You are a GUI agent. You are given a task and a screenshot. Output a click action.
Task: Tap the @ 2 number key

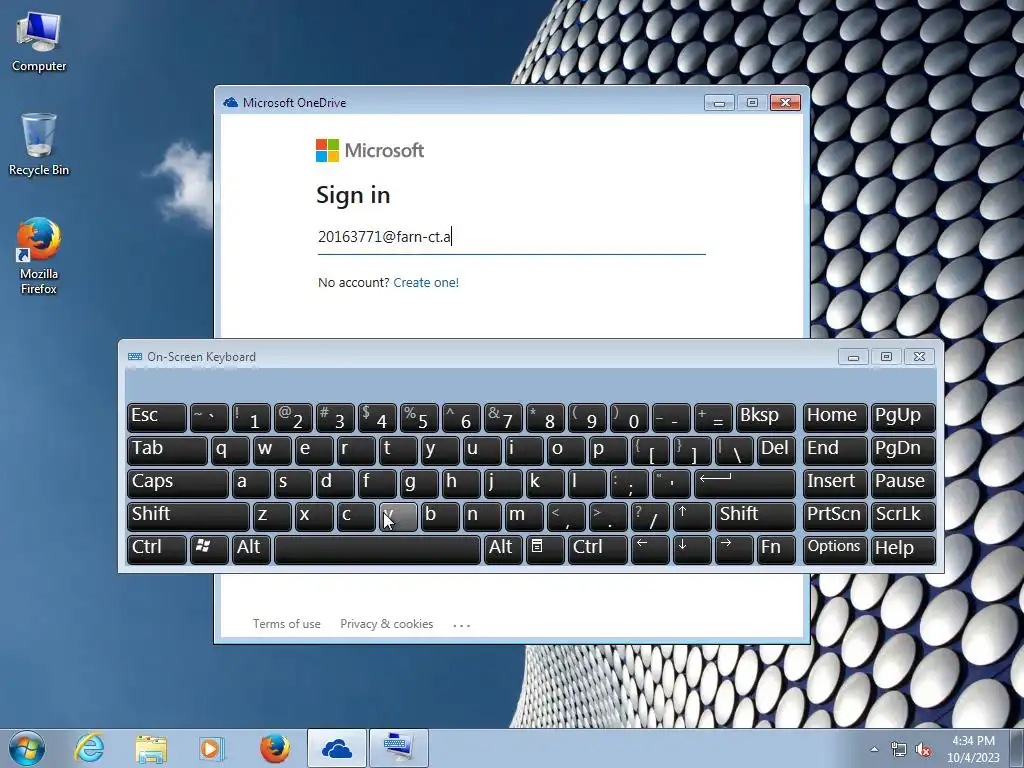click(293, 417)
